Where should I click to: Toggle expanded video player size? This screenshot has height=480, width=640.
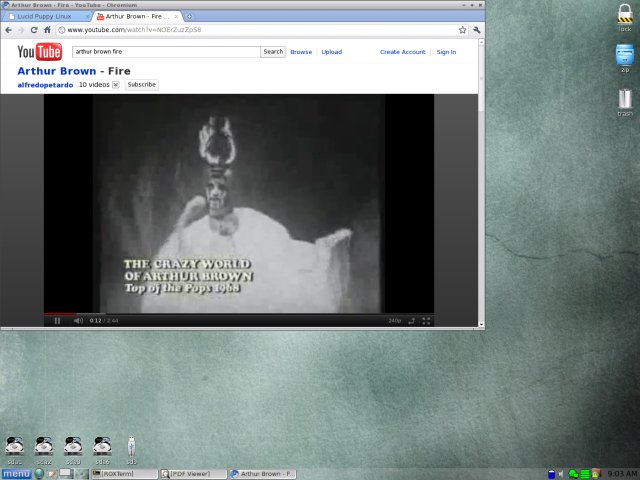(411, 321)
